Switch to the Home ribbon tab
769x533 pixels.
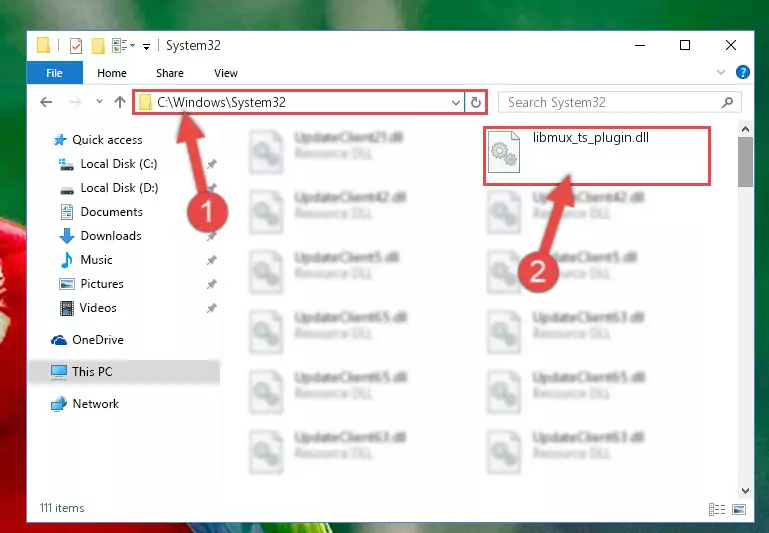point(112,73)
